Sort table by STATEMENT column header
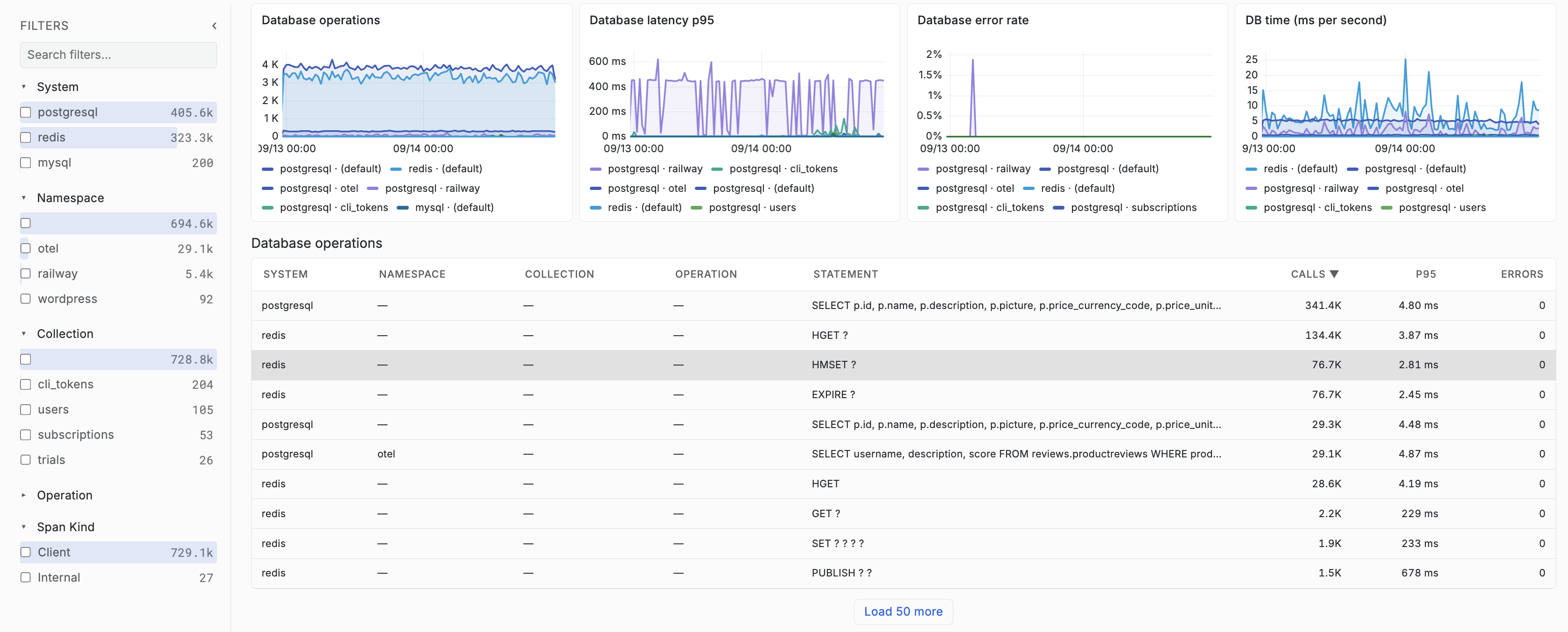This screenshot has width=1568, height=632. click(x=846, y=274)
